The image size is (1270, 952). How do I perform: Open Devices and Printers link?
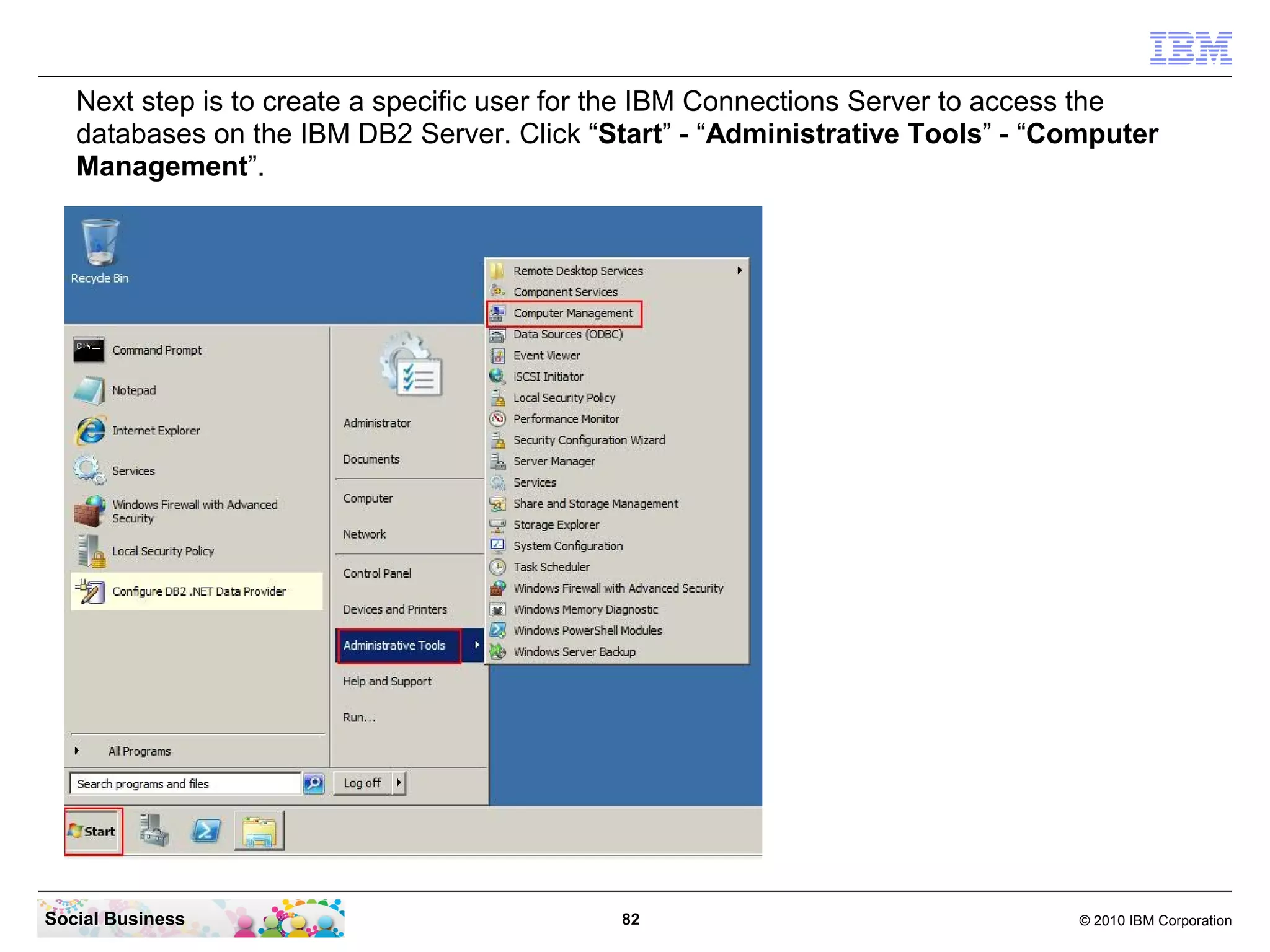point(395,609)
